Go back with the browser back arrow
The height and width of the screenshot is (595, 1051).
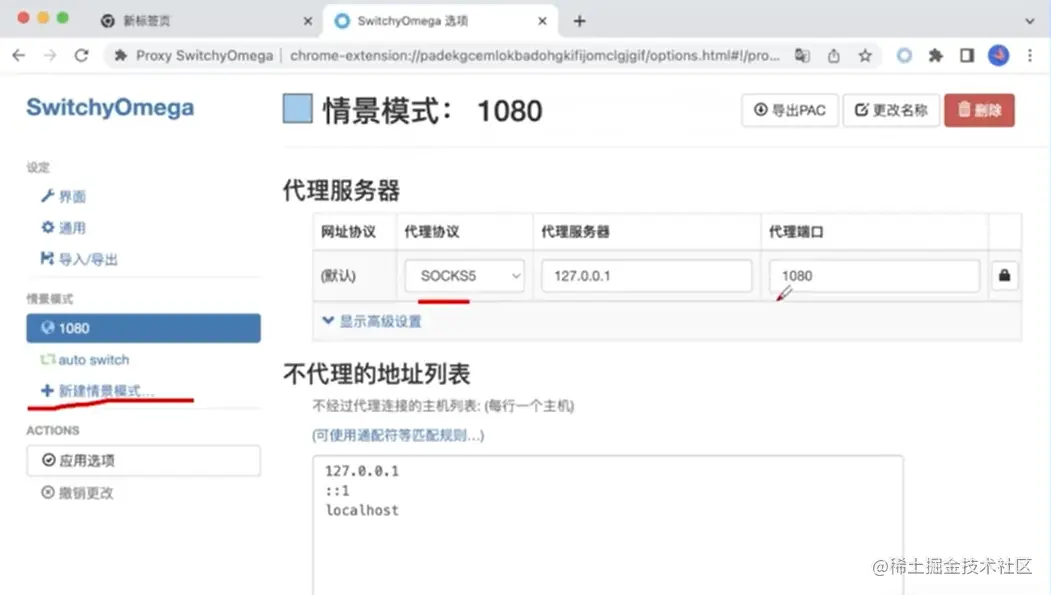19,56
